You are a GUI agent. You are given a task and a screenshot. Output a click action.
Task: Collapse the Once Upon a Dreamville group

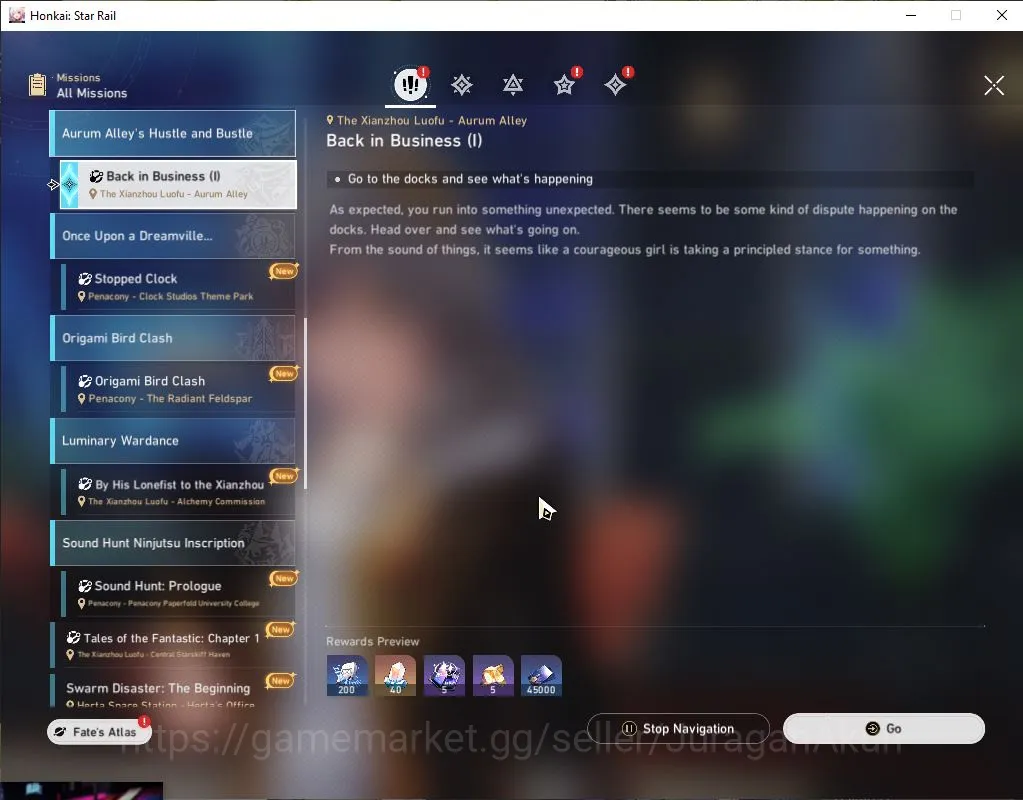tap(173, 236)
